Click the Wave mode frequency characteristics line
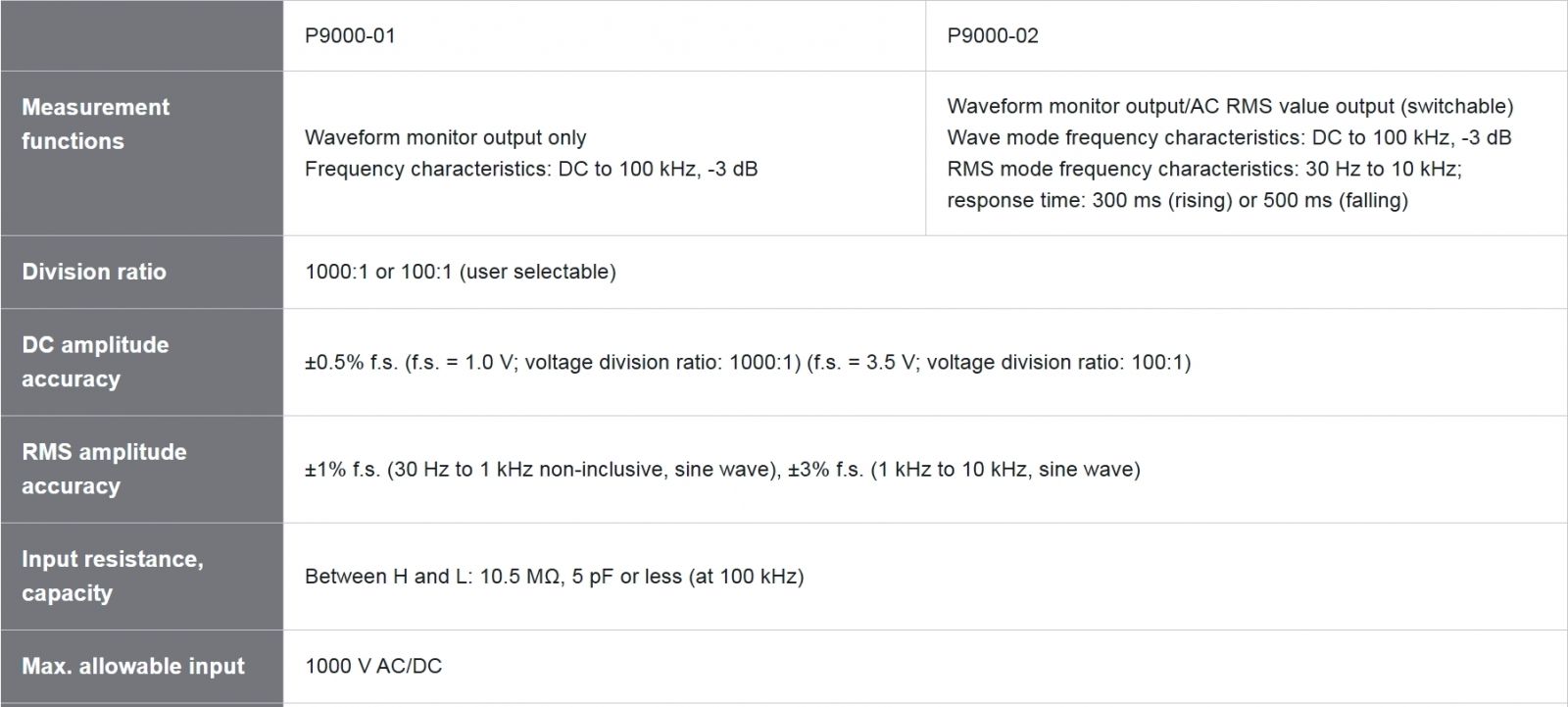The height and width of the screenshot is (707, 1568). 1229,137
